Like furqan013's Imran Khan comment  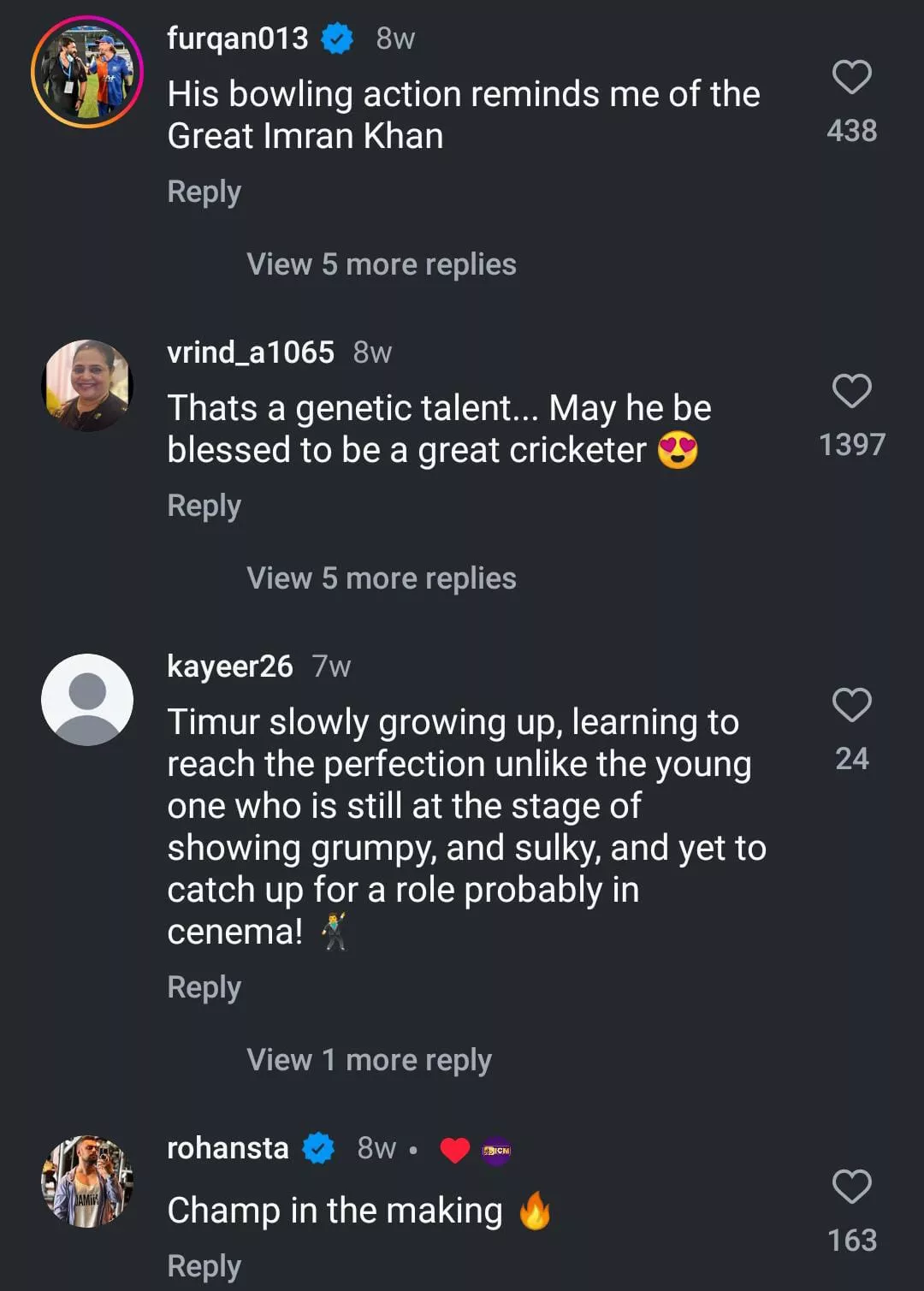coord(851,78)
